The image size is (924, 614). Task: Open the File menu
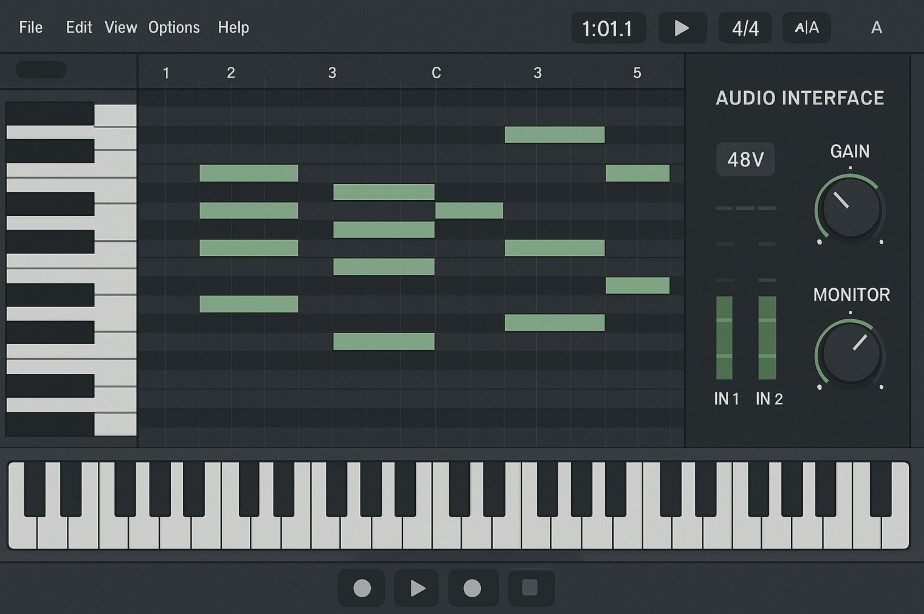(x=31, y=28)
